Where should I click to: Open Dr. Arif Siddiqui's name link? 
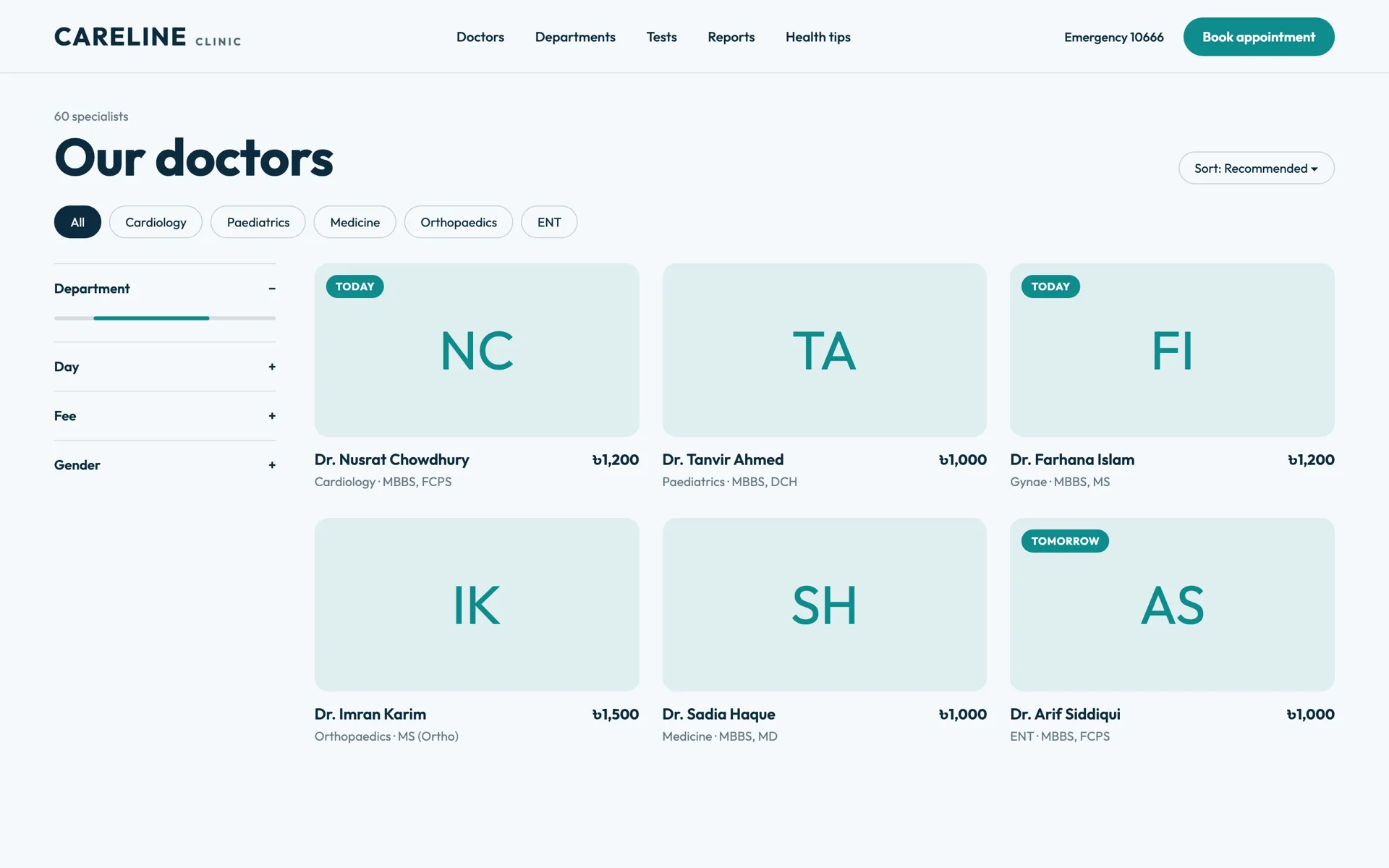1065,715
